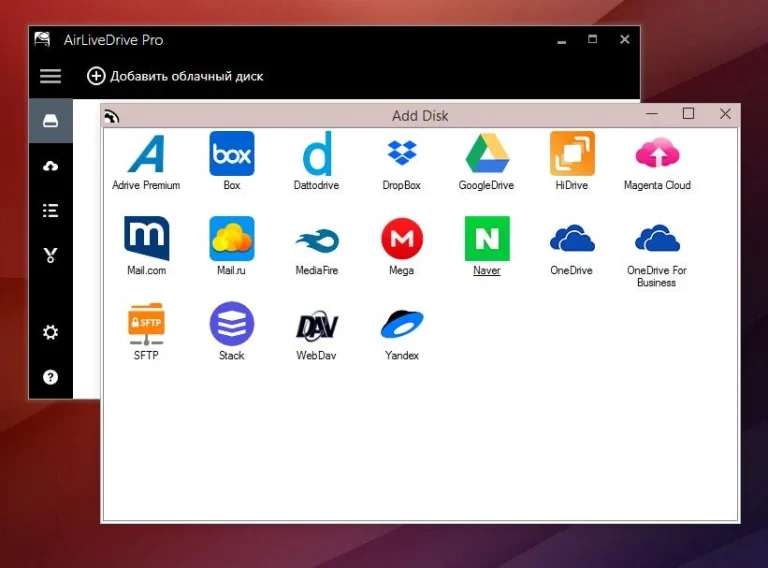Click the Y-shaped tools sidebar icon
The width and height of the screenshot is (768, 568).
[50, 255]
